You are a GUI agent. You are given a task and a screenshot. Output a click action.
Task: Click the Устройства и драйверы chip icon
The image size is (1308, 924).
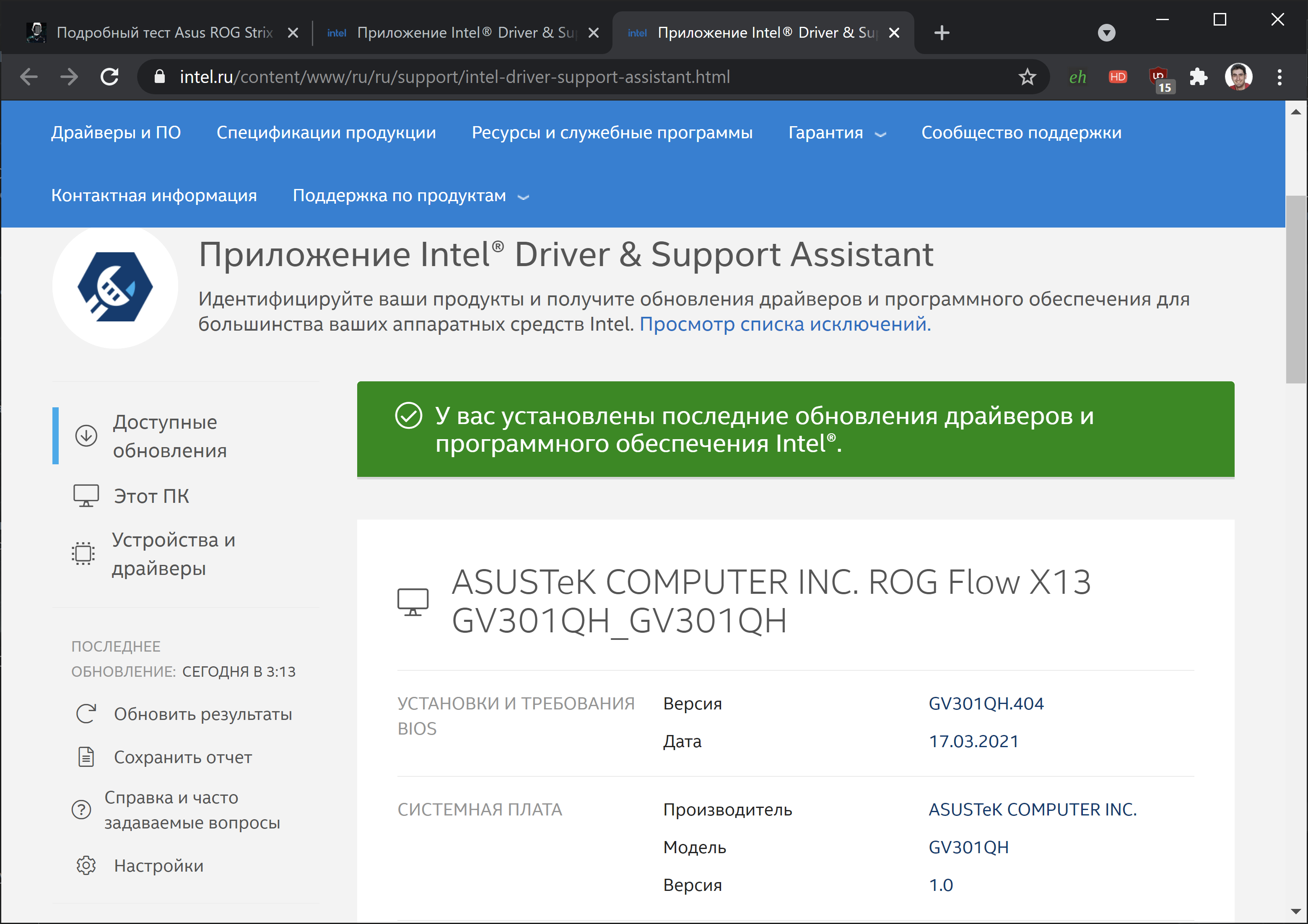pos(84,554)
